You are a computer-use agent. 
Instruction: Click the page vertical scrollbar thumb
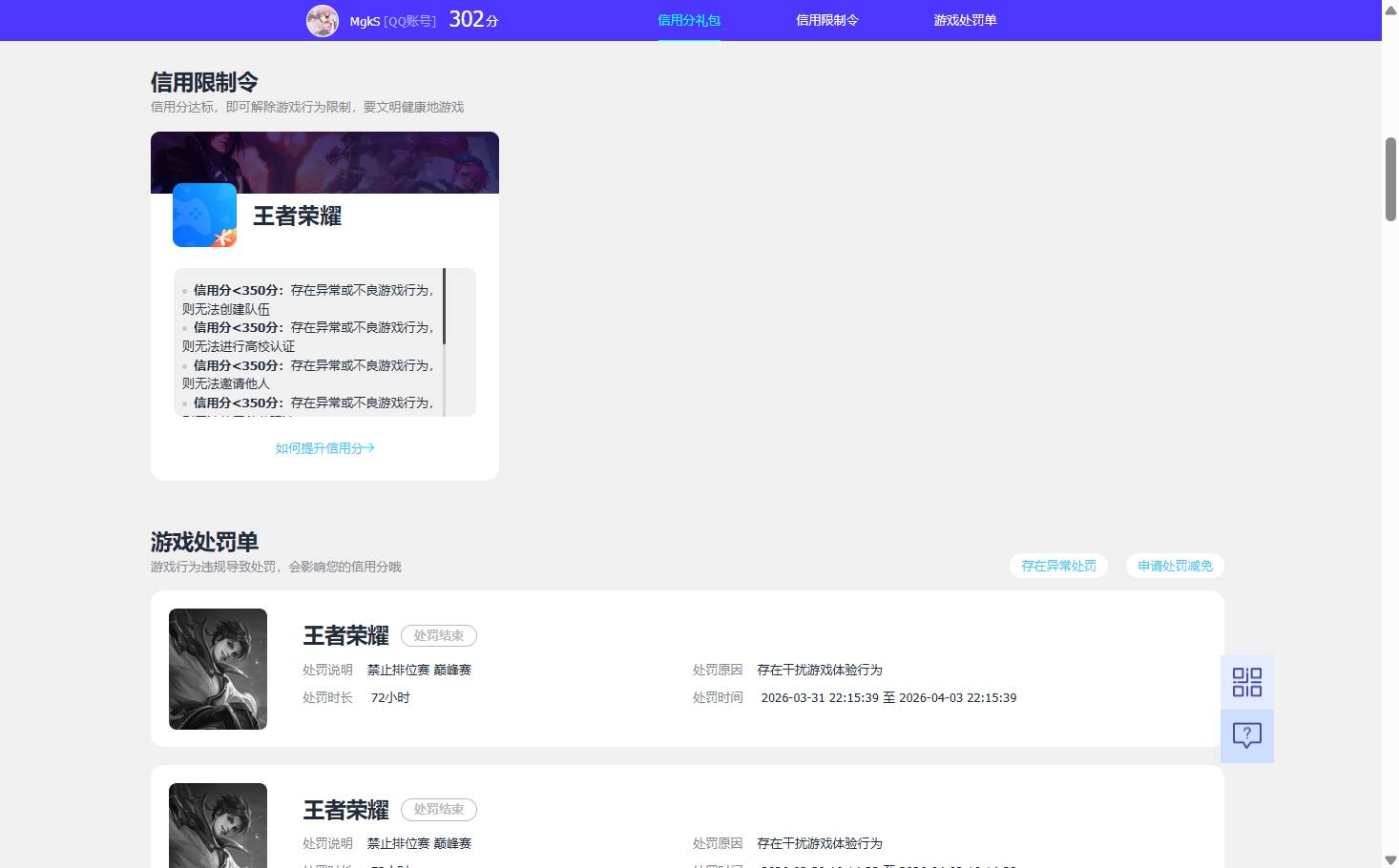click(1390, 179)
